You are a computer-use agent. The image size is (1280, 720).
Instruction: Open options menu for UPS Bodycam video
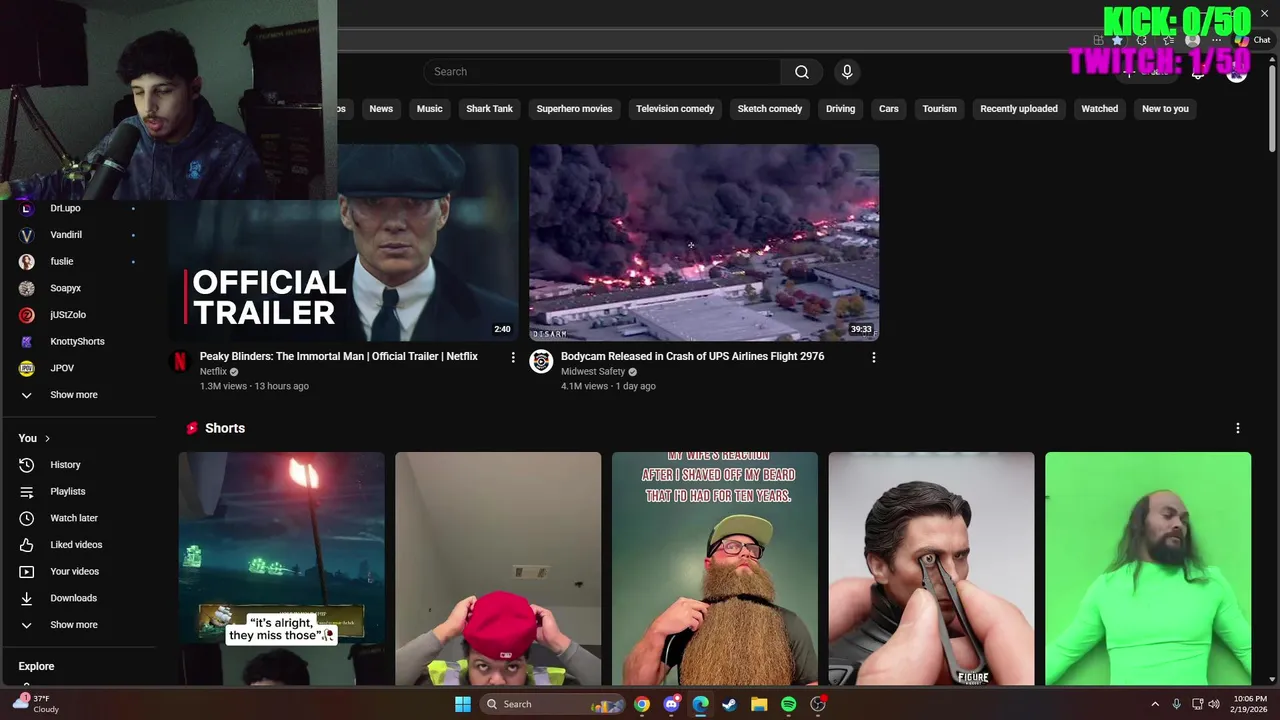coord(874,357)
